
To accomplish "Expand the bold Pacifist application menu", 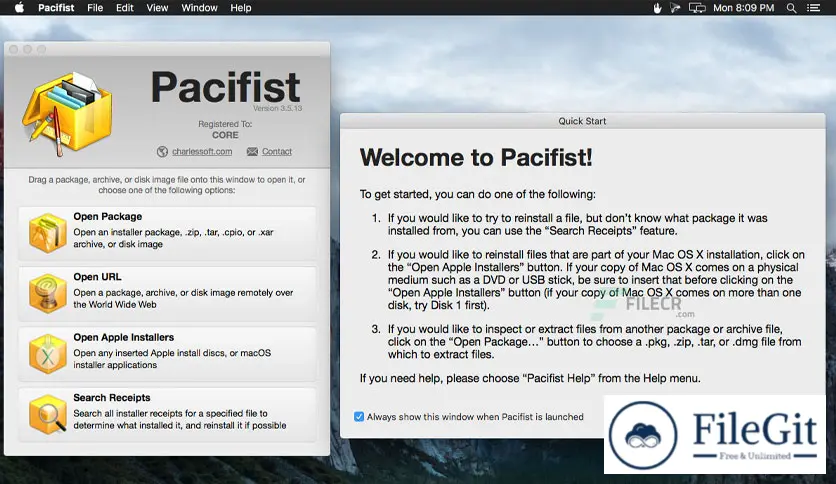I will click(x=57, y=8).
